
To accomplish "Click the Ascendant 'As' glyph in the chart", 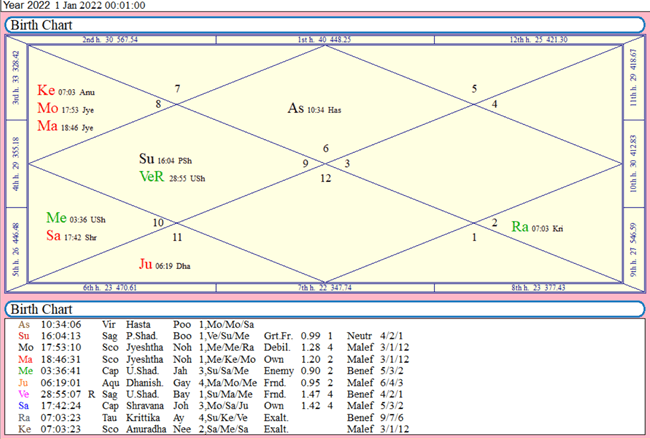I will (x=295, y=108).
